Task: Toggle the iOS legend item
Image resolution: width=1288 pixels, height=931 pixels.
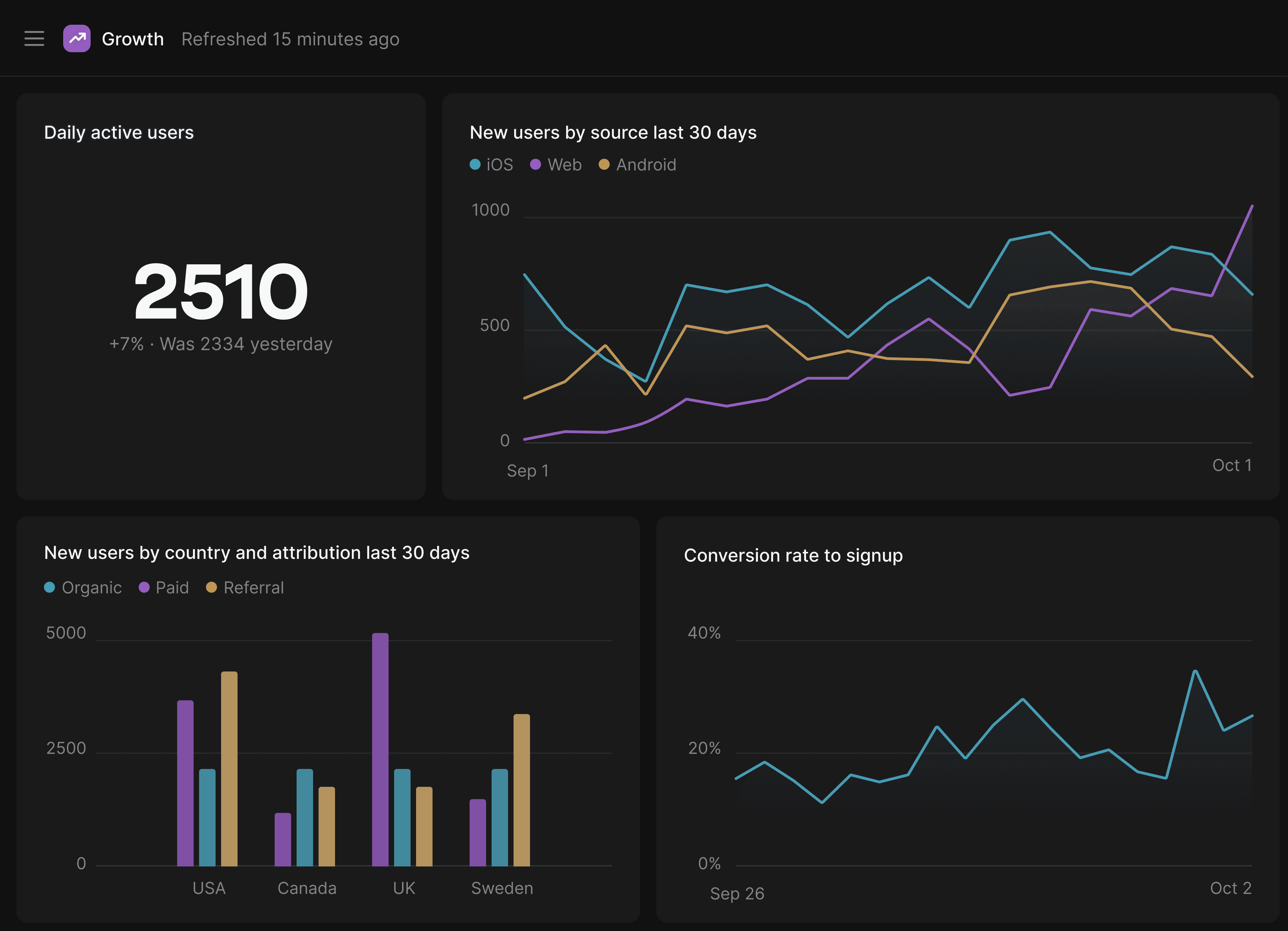Action: coord(491,165)
